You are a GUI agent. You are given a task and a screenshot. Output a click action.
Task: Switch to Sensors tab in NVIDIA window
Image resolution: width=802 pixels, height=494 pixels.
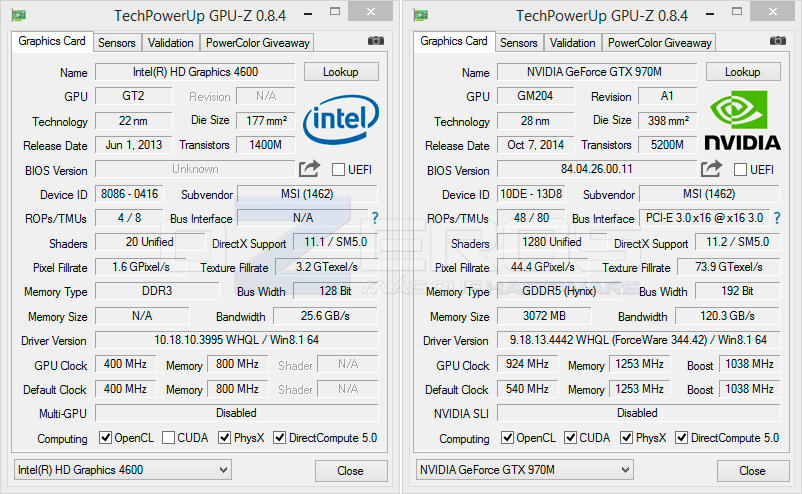[x=519, y=43]
